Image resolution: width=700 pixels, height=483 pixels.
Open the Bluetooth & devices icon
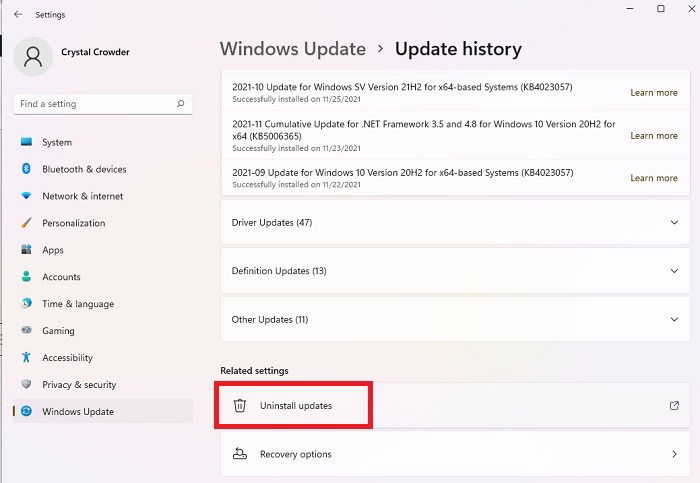click(x=26, y=169)
